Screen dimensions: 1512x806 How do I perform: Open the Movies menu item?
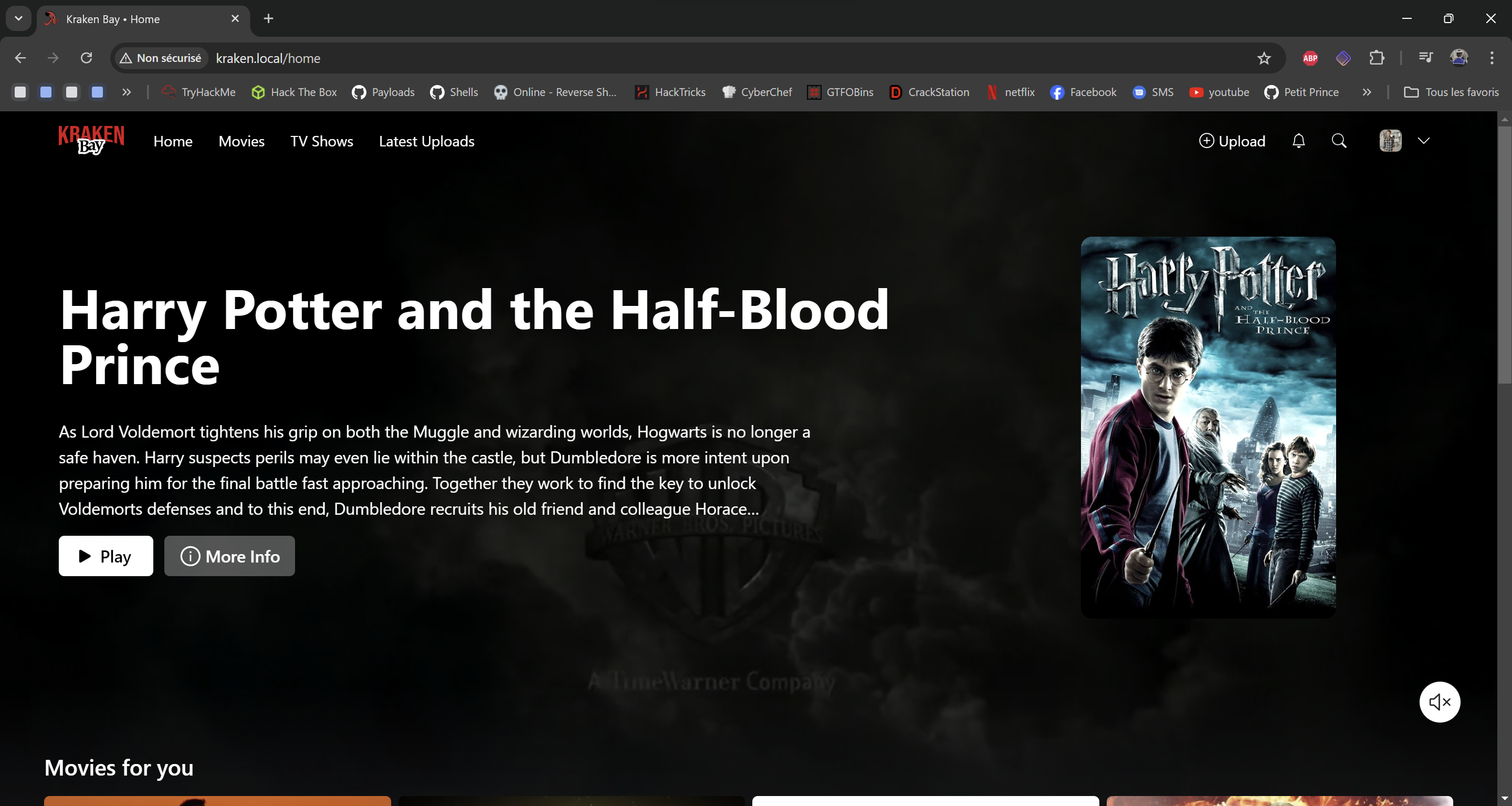[x=241, y=141]
